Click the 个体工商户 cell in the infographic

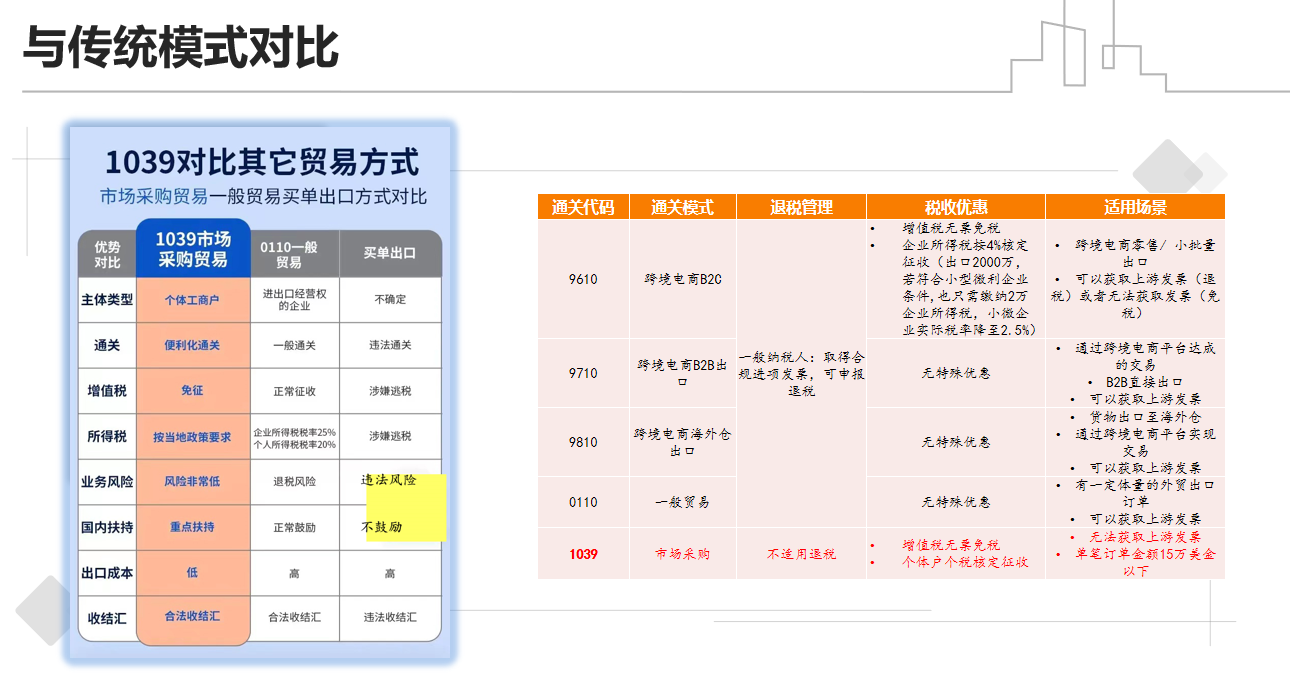click(x=192, y=299)
